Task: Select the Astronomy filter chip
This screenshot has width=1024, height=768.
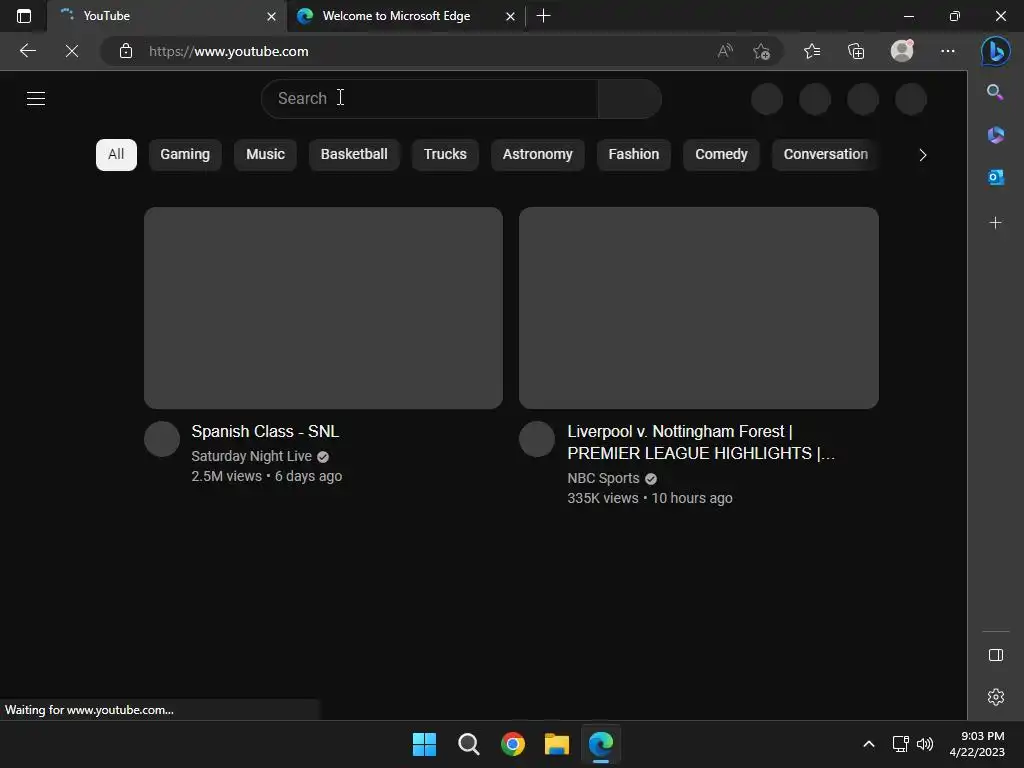Action: coord(537,154)
